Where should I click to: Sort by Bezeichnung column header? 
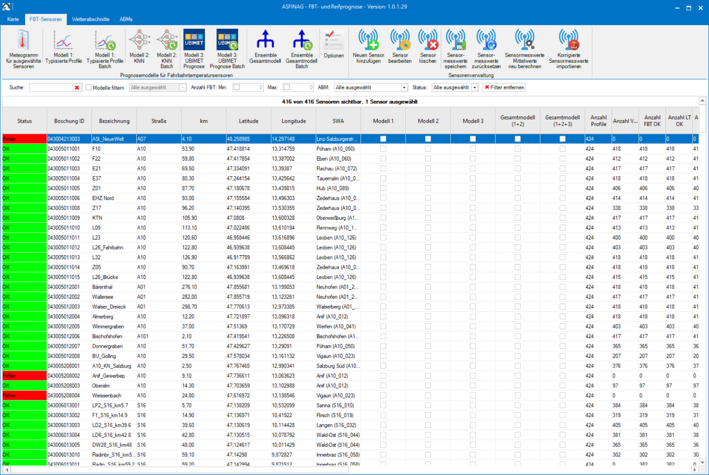coord(114,121)
